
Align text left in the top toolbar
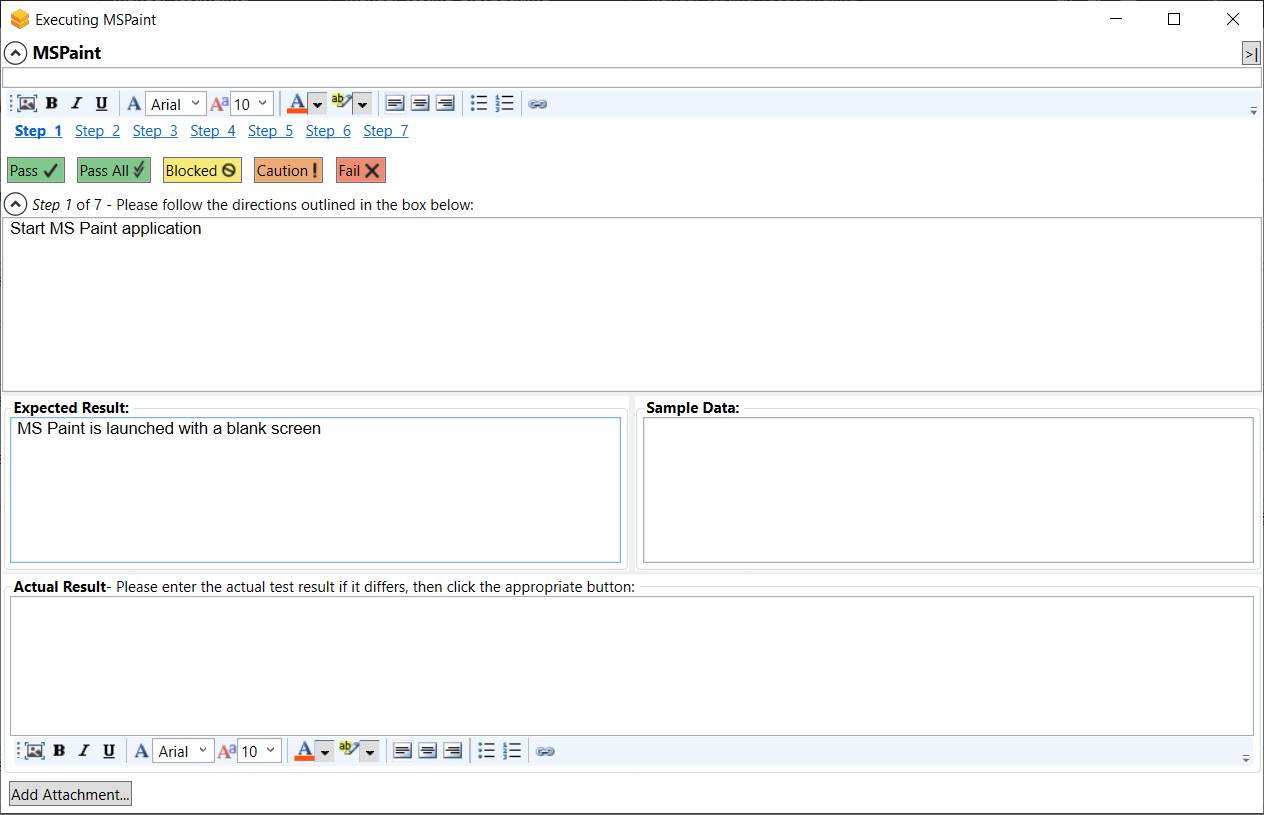click(x=395, y=104)
